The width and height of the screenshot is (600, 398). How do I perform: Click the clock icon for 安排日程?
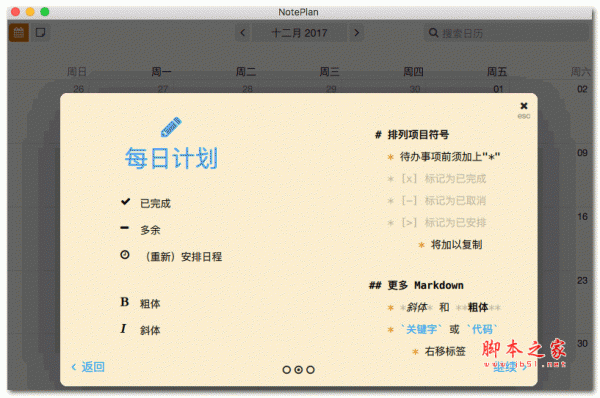tap(125, 254)
